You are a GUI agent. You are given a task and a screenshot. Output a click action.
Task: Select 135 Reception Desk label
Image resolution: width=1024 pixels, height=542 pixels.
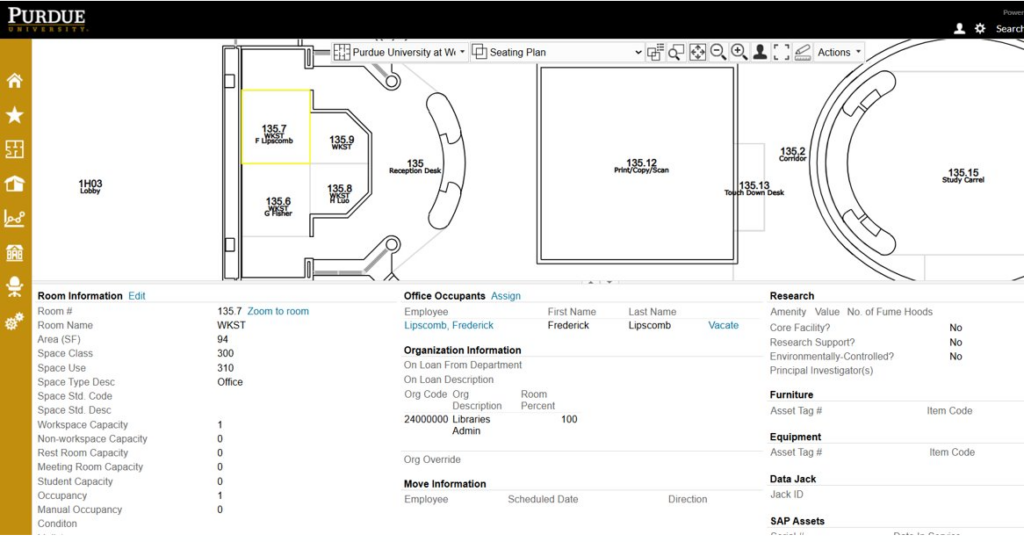[x=415, y=167]
